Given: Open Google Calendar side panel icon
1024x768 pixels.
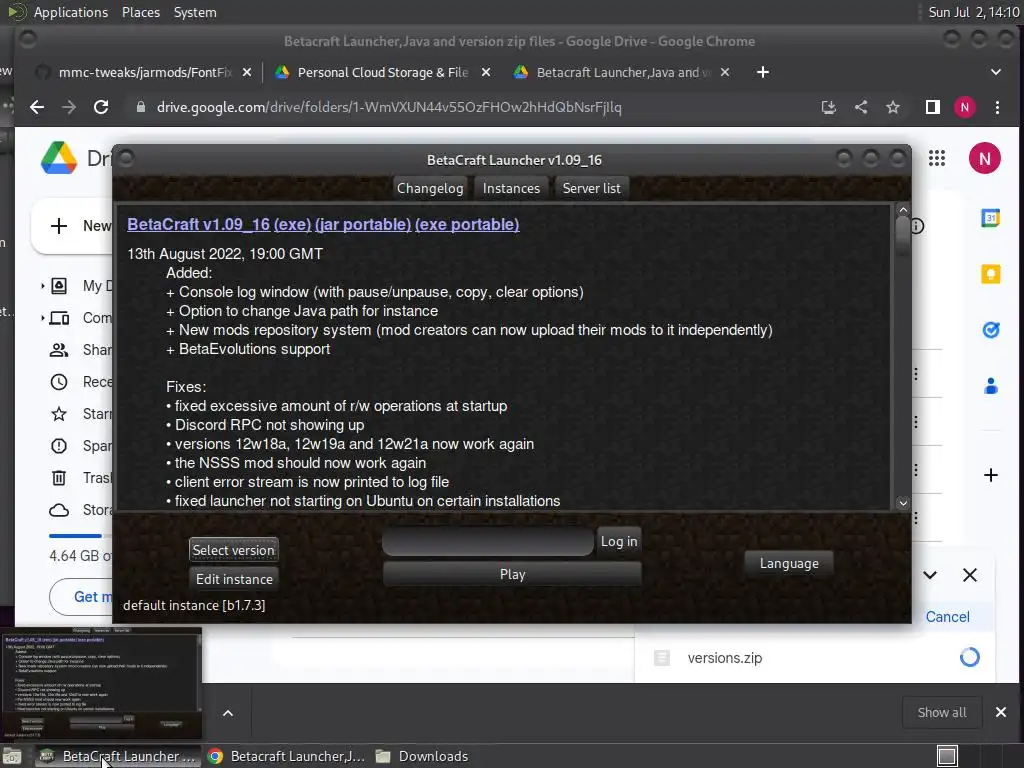Looking at the screenshot, I should (991, 218).
